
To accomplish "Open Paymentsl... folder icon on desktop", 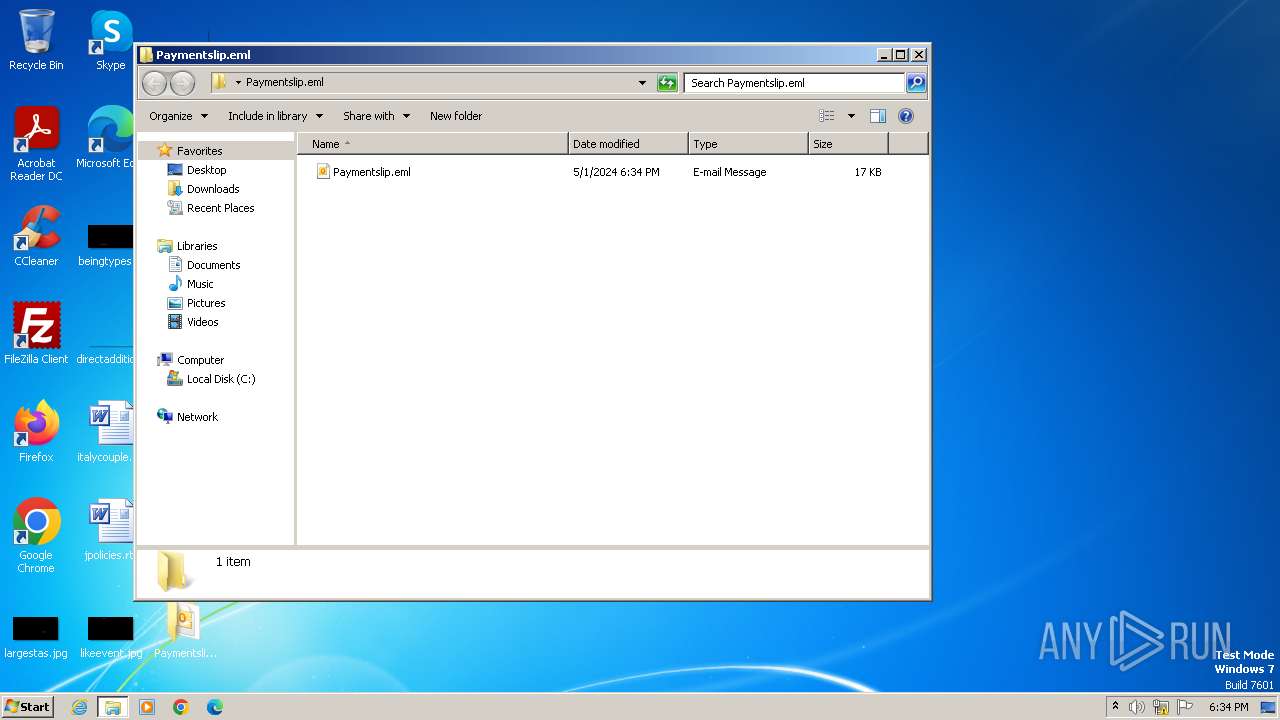I will pos(184,630).
